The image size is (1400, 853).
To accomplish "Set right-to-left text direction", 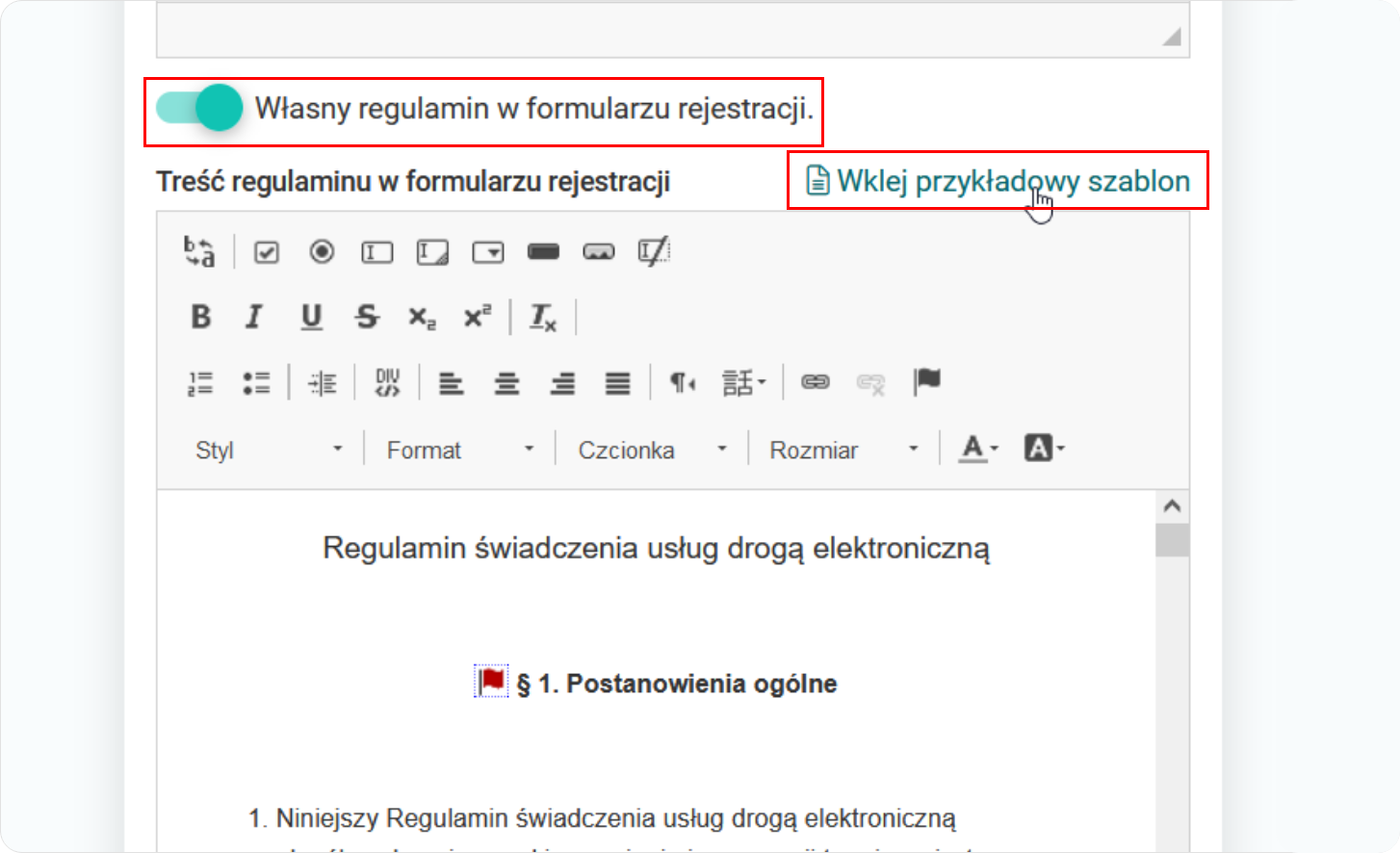I will pyautogui.click(x=683, y=383).
